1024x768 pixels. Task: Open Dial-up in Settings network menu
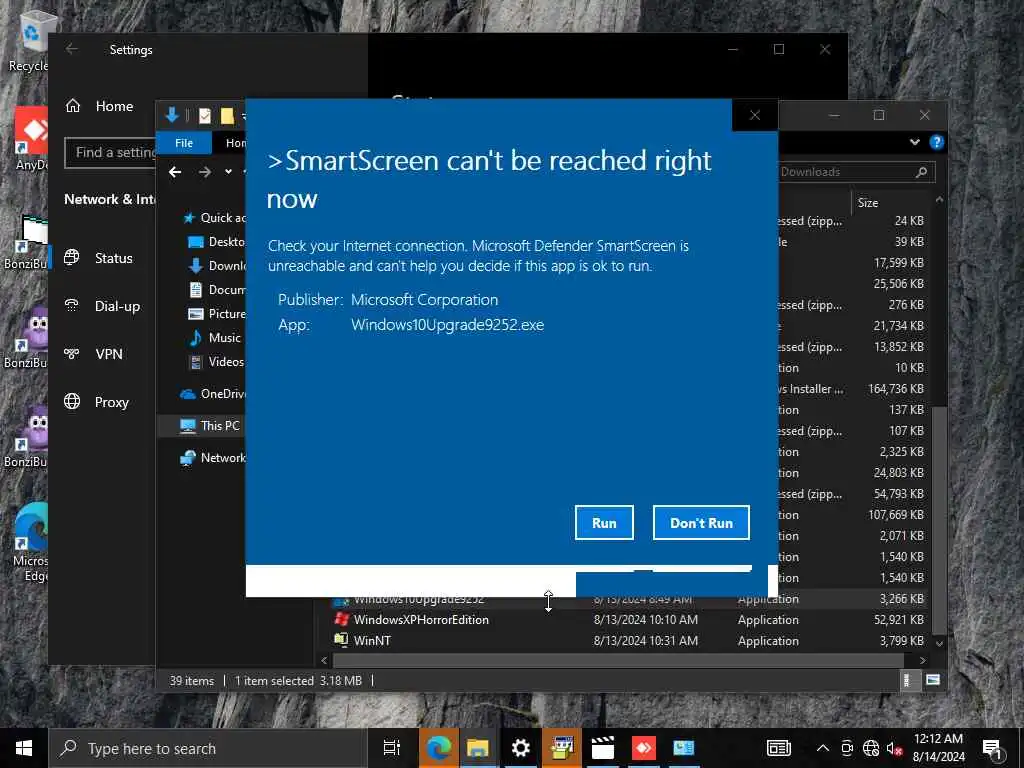click(x=102, y=306)
